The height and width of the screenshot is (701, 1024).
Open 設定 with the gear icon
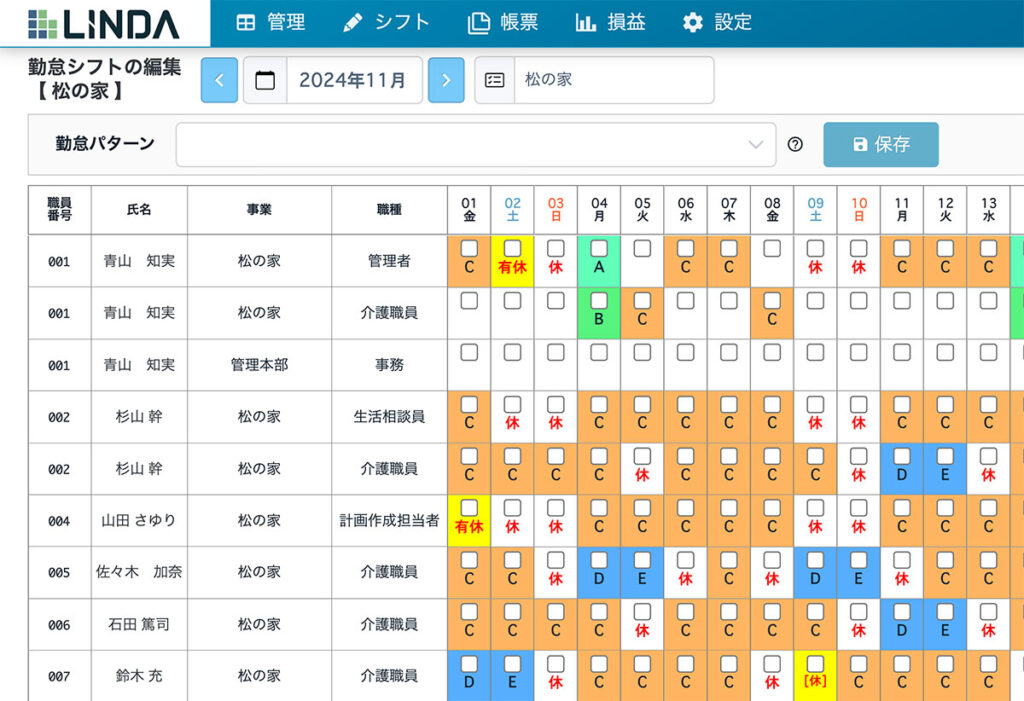tap(692, 20)
